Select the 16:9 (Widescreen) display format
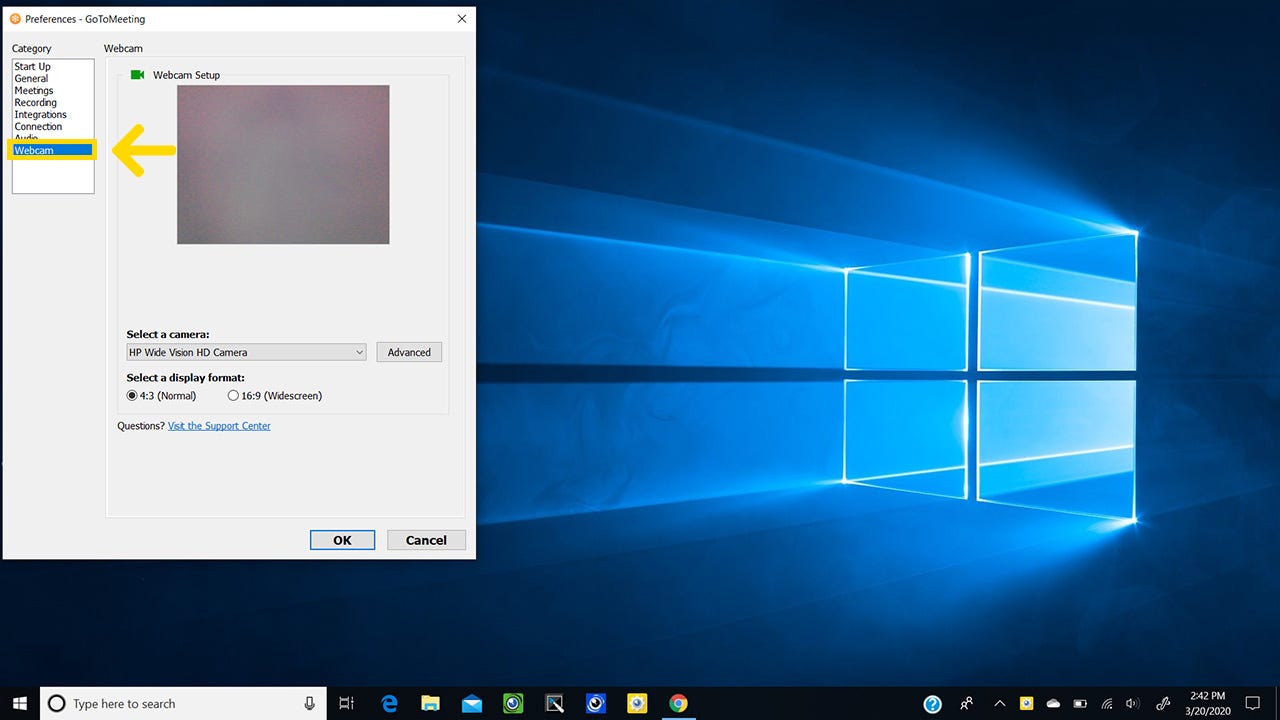 tap(234, 396)
